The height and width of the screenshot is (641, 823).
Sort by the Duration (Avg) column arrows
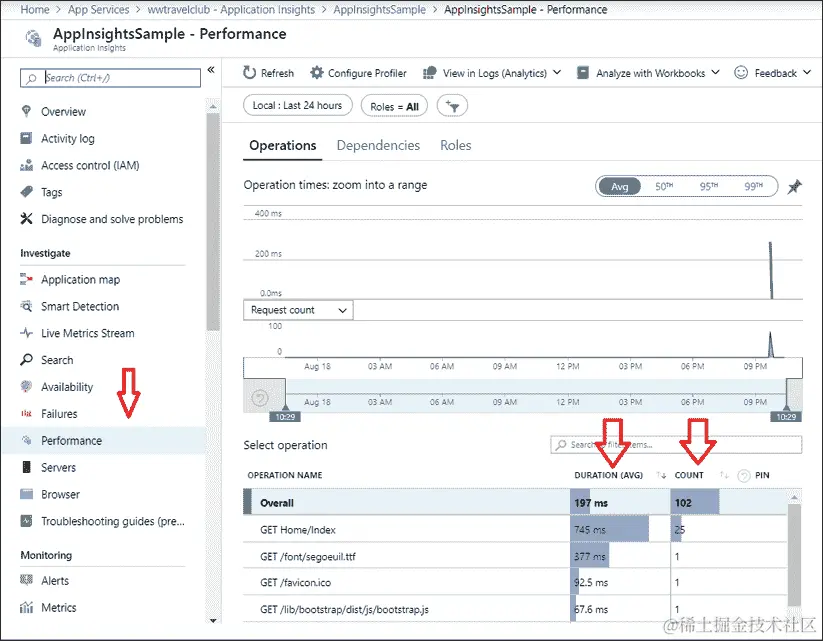pyautogui.click(x=661, y=475)
